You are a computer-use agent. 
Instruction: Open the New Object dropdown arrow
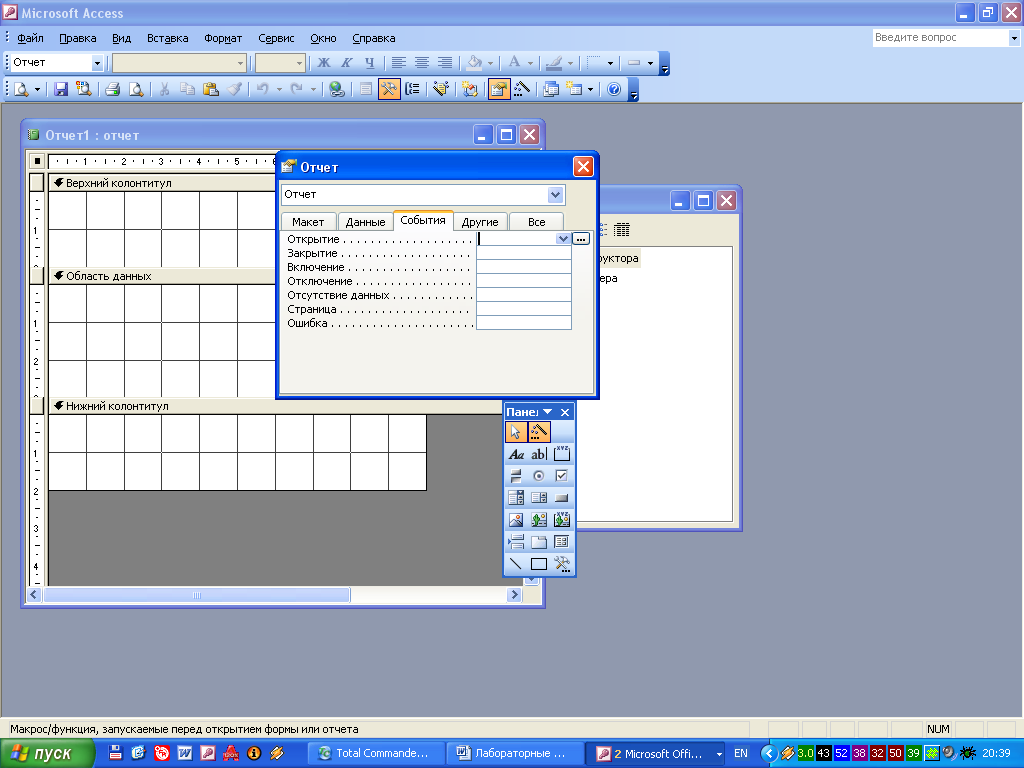tap(590, 89)
